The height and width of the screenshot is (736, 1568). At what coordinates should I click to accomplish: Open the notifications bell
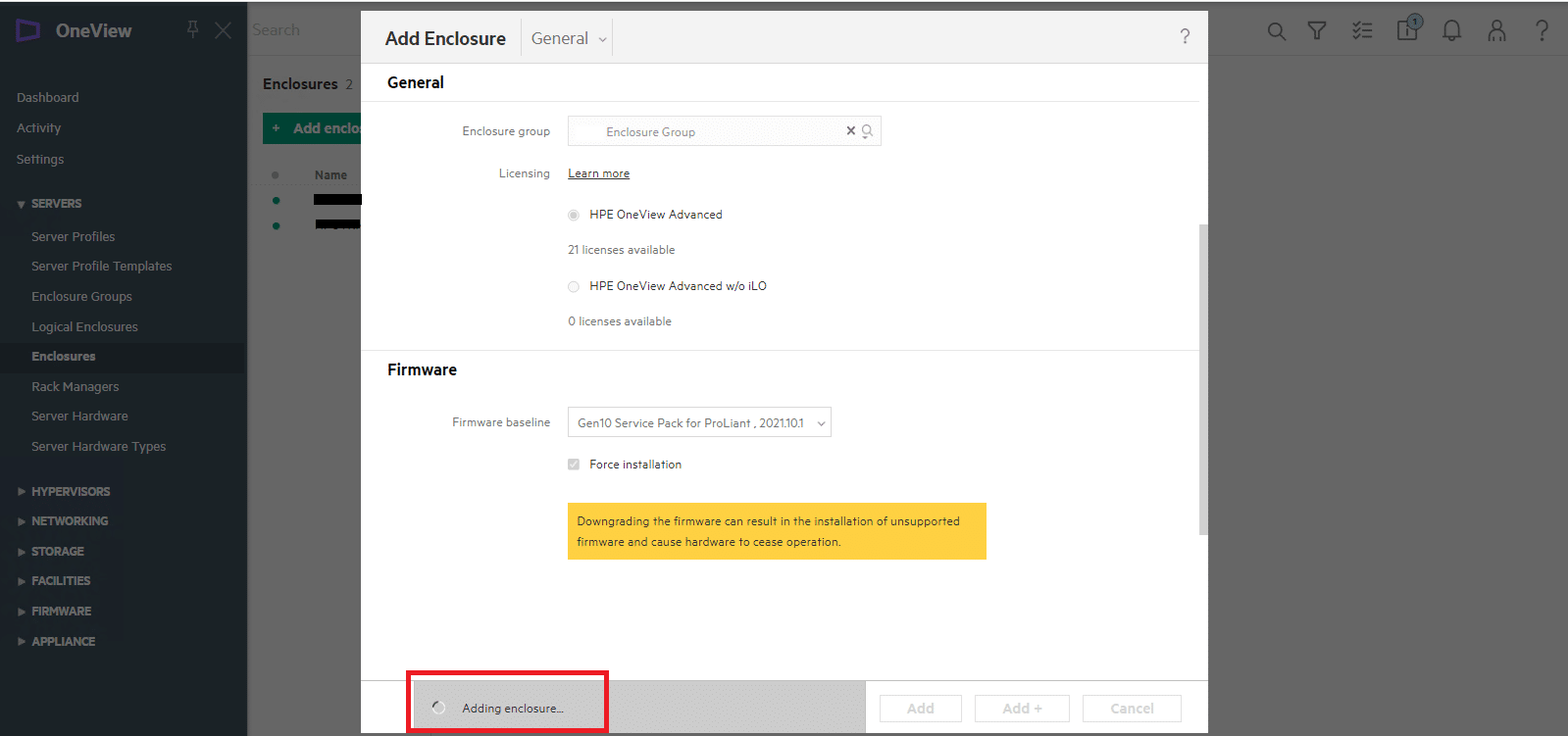(x=1452, y=31)
